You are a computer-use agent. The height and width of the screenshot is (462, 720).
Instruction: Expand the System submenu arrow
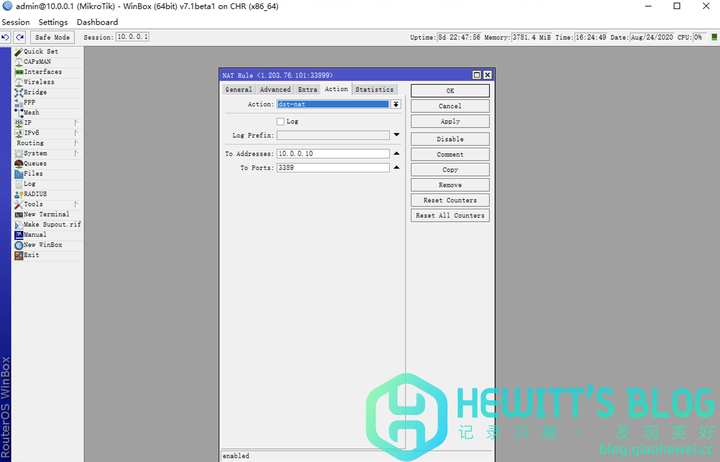click(76, 153)
